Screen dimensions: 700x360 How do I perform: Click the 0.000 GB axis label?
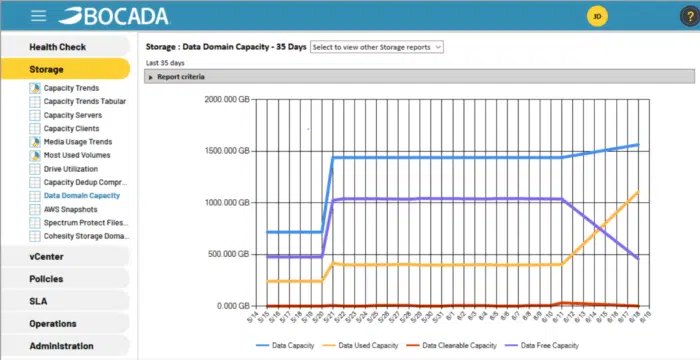click(x=233, y=306)
